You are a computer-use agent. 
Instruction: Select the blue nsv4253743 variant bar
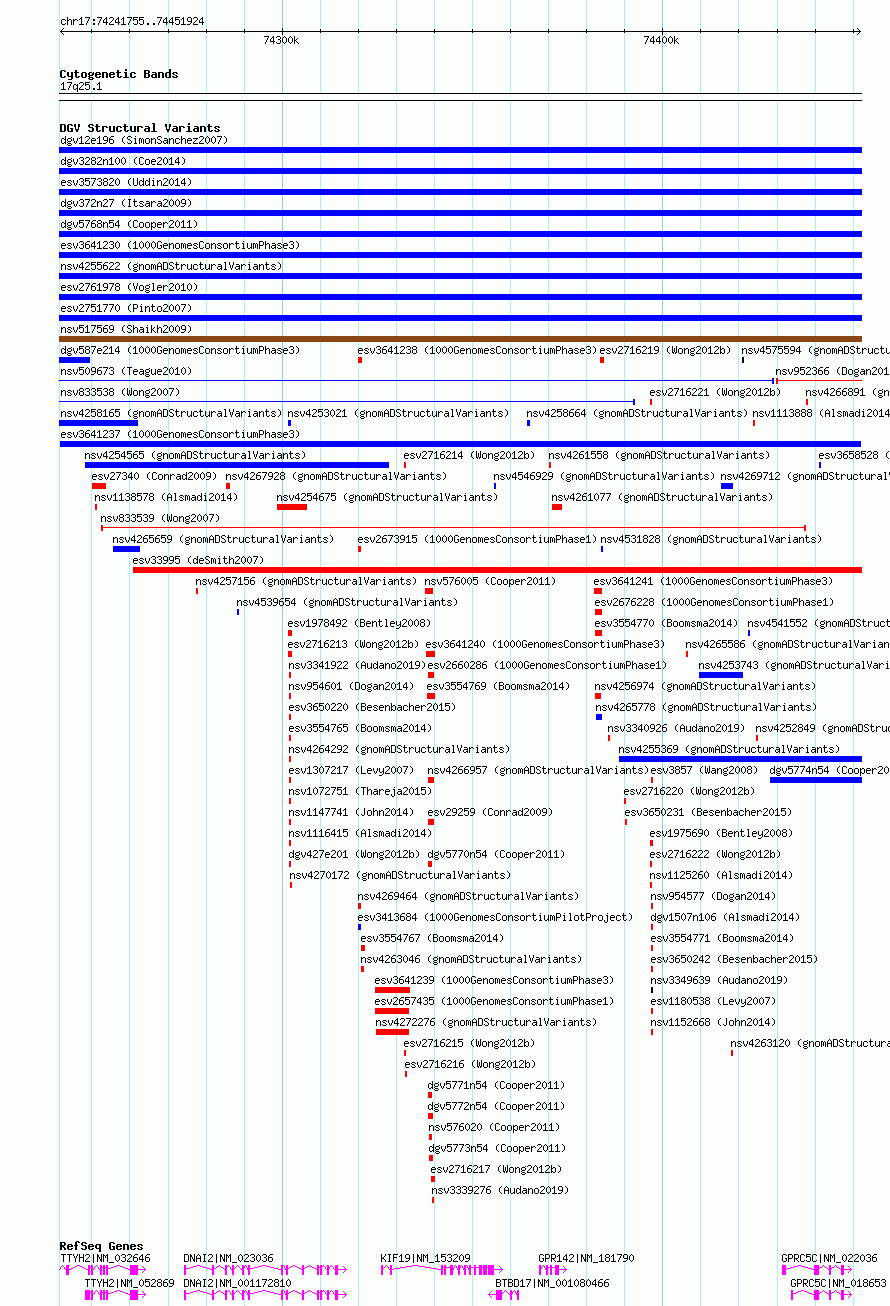click(721, 675)
